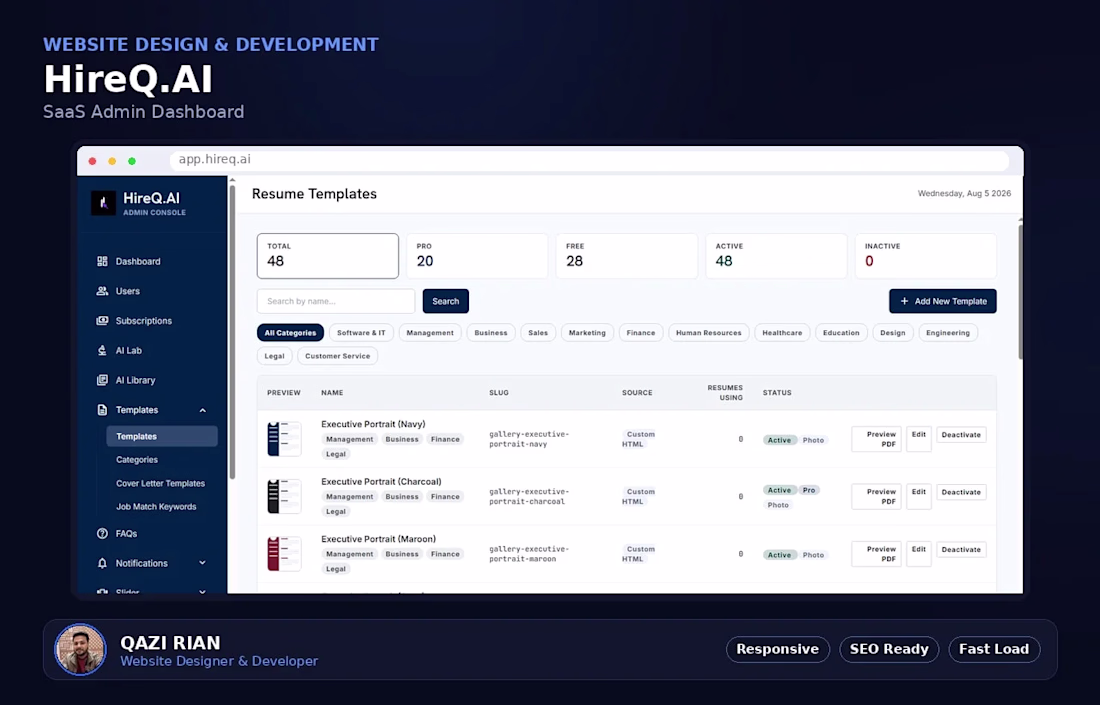Preview PDF for Executive Portrait (Charcoal)
Screen dimensions: 1100x705
coord(876,497)
